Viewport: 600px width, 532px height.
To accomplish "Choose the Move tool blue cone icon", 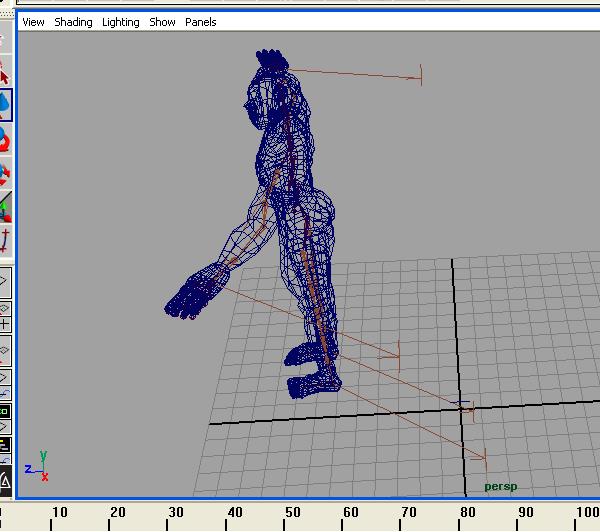I will 5,105.
